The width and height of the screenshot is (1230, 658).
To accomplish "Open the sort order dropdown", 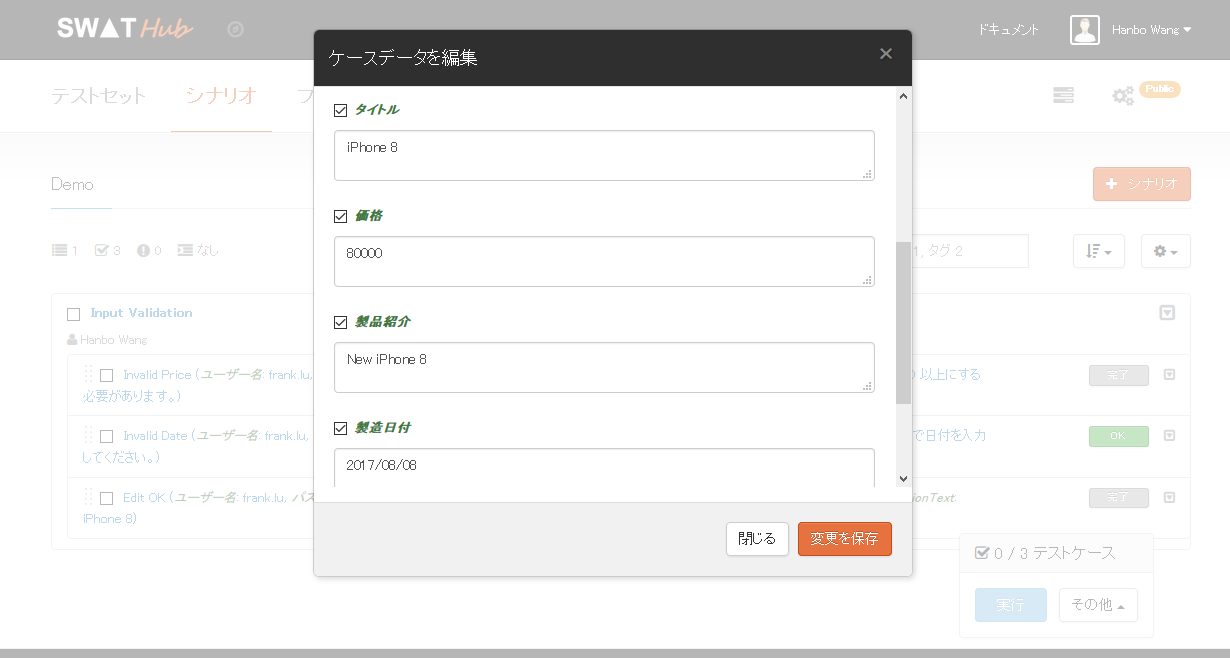I will pyautogui.click(x=1098, y=252).
